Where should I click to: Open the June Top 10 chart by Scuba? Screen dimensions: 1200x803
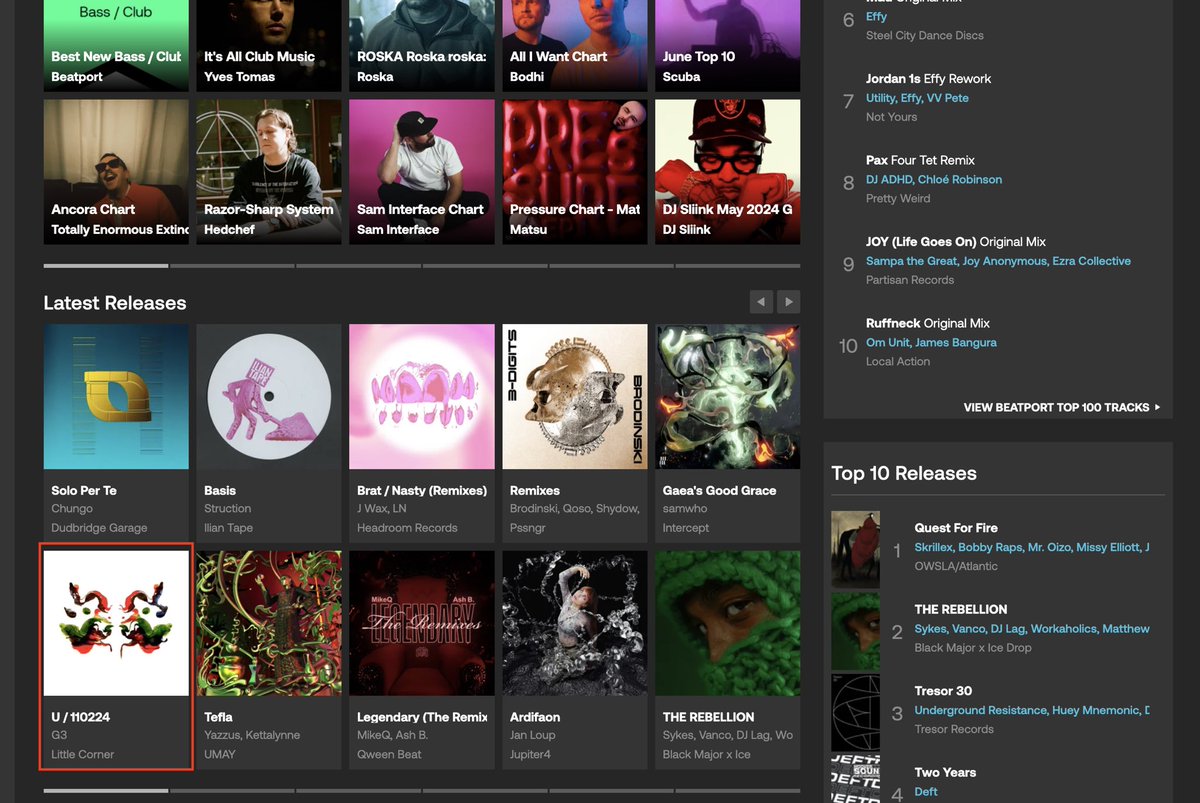(727, 45)
